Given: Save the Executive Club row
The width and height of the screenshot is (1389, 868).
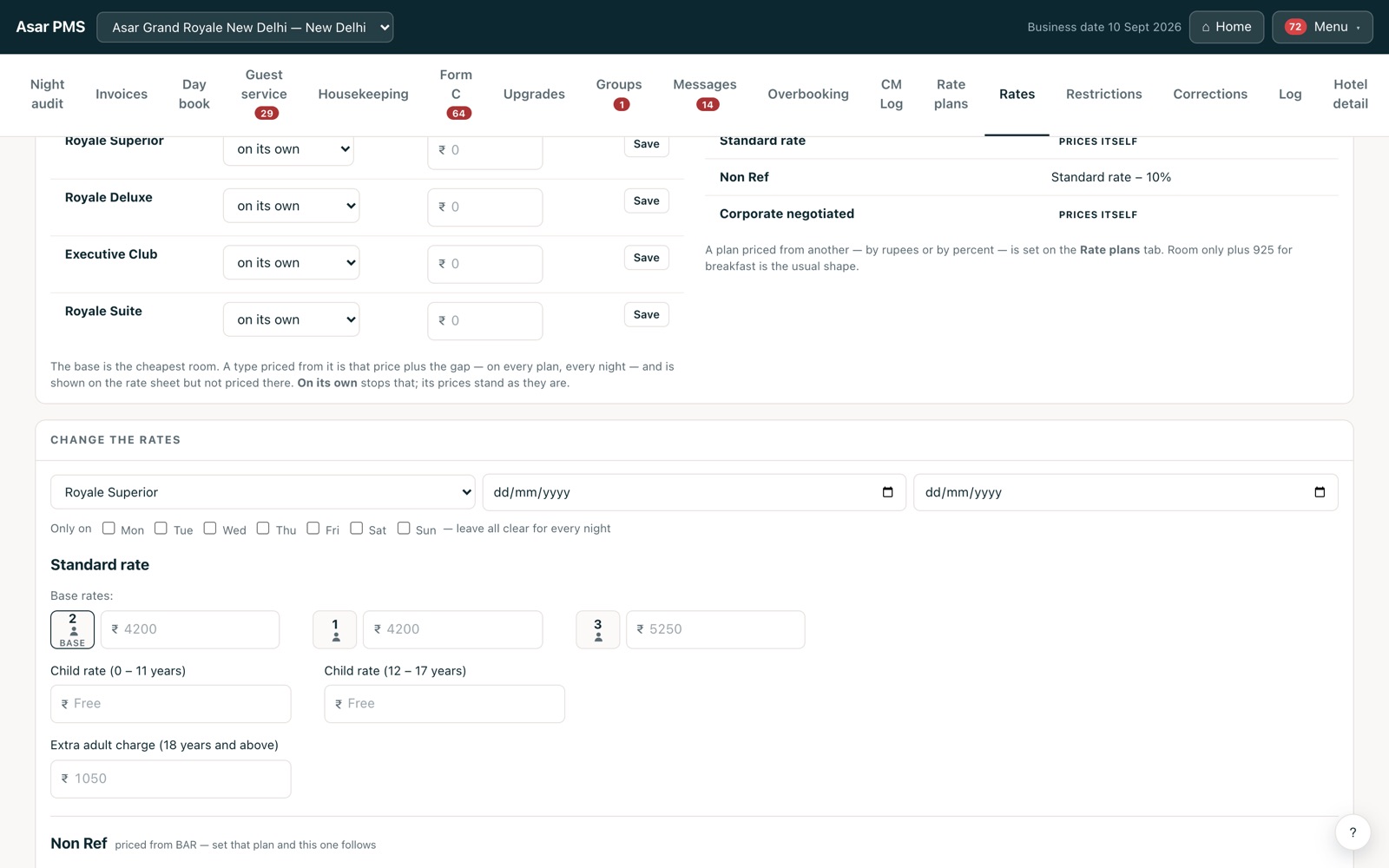Looking at the screenshot, I should 647,258.
